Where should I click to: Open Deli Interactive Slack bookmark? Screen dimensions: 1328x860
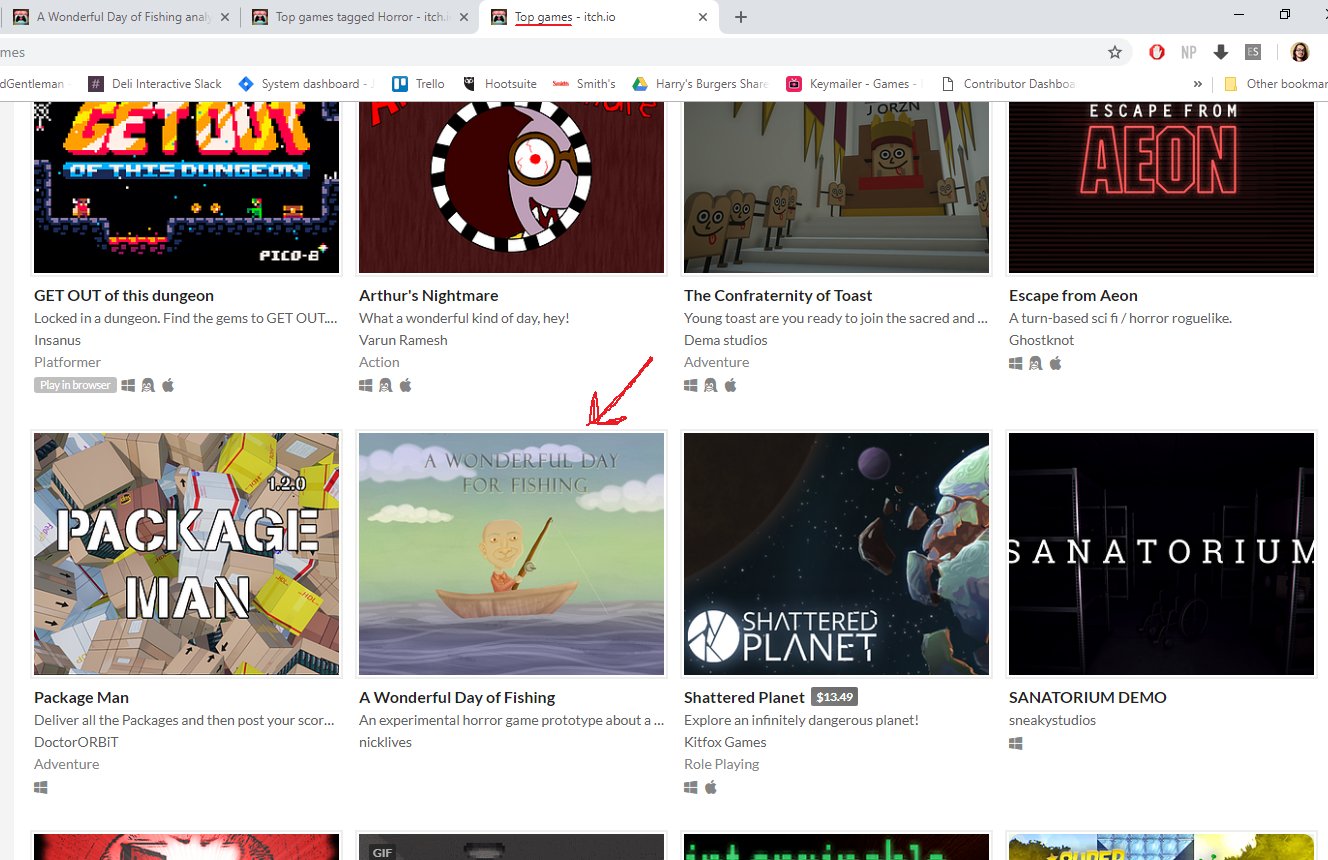(x=155, y=84)
